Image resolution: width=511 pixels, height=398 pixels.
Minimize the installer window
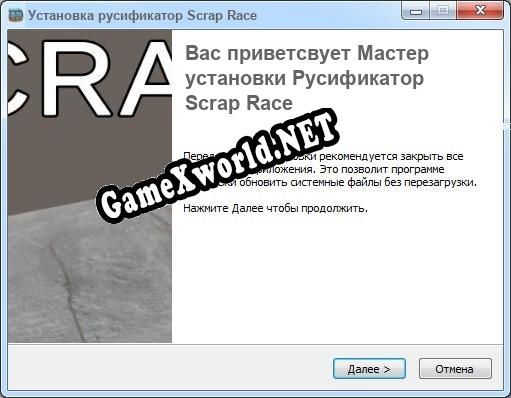pyautogui.click(x=415, y=12)
